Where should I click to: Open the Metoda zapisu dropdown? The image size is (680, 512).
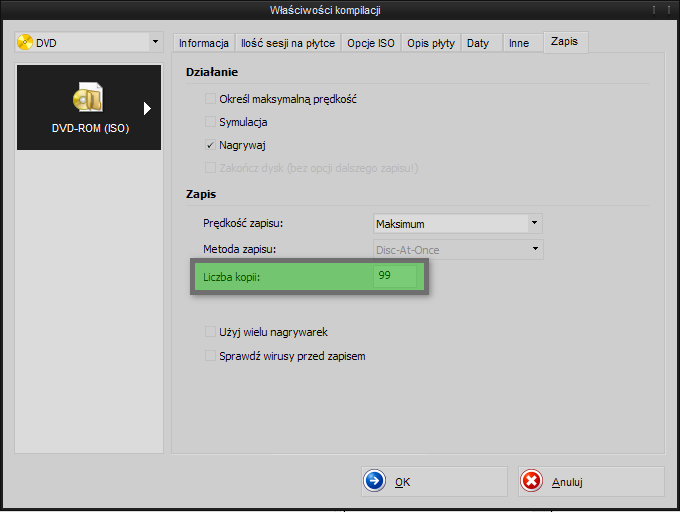(x=458, y=250)
